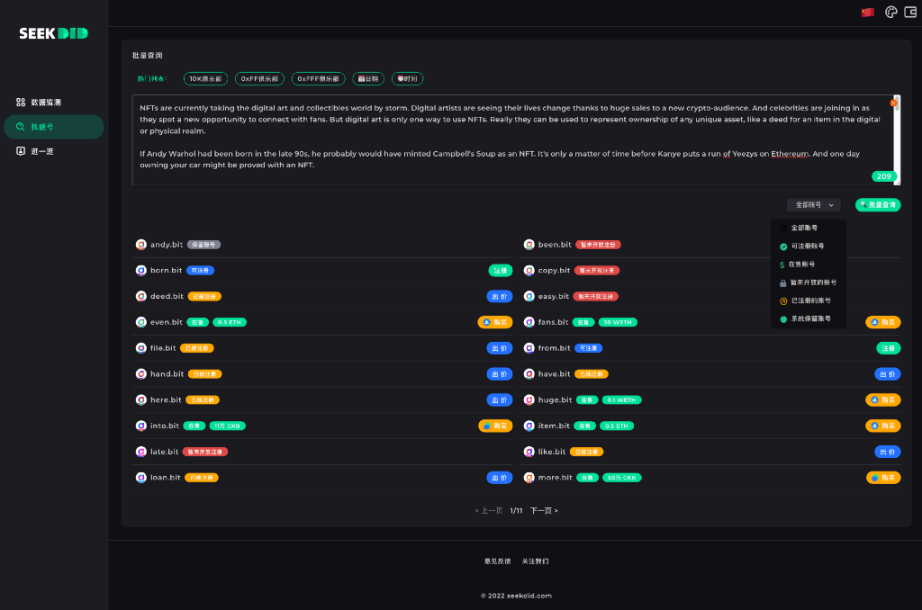Image resolution: width=922 pixels, height=610 pixels.
Task: Click the avatar icon next to huge.bit
Action: coord(529,399)
